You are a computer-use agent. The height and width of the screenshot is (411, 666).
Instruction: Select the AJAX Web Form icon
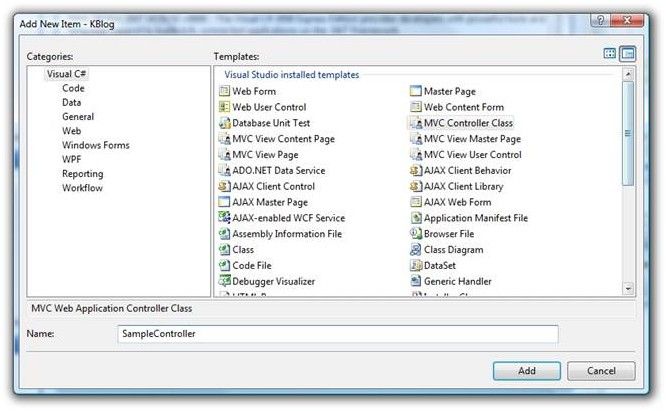[x=416, y=202]
